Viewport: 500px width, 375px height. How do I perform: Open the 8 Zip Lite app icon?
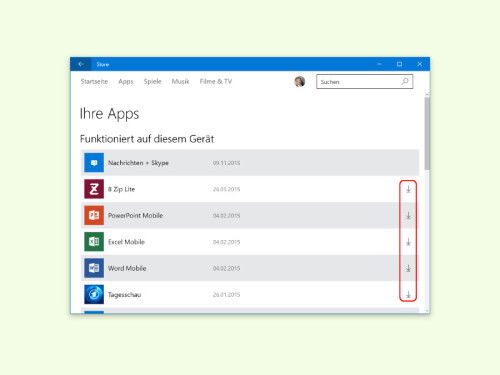click(94, 189)
